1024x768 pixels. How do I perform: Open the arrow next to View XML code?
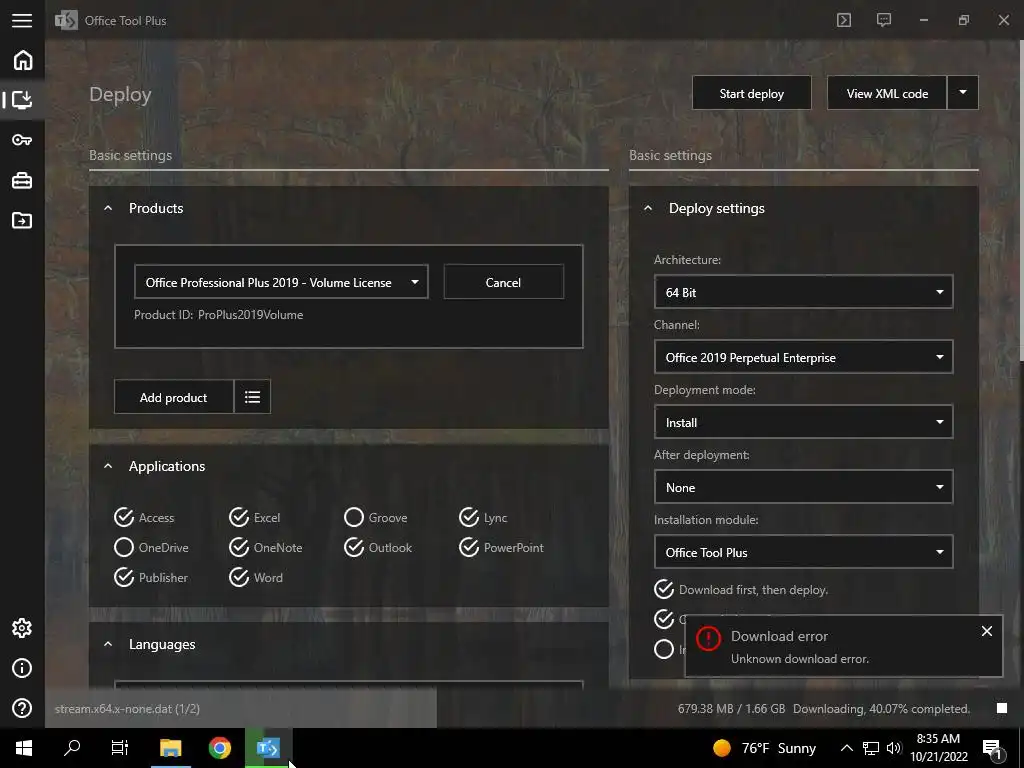point(963,93)
